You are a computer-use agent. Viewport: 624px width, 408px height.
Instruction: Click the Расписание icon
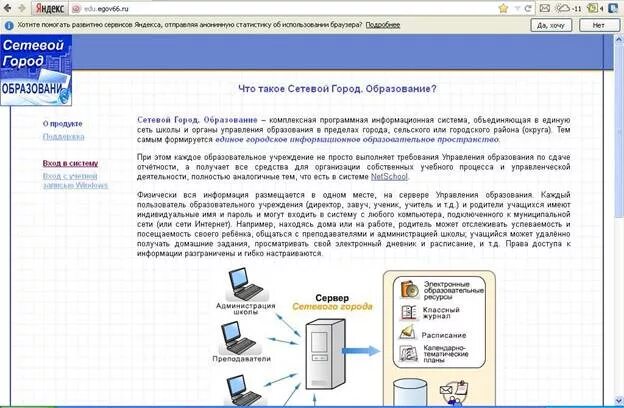tap(408, 332)
